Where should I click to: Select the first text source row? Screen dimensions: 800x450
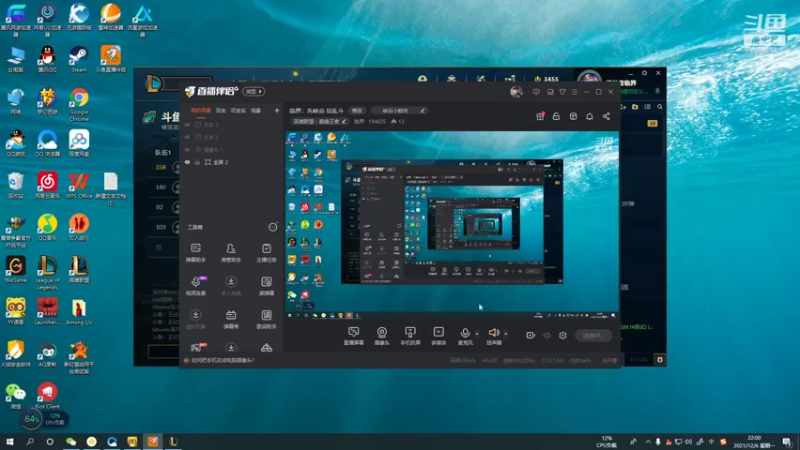(x=232, y=124)
